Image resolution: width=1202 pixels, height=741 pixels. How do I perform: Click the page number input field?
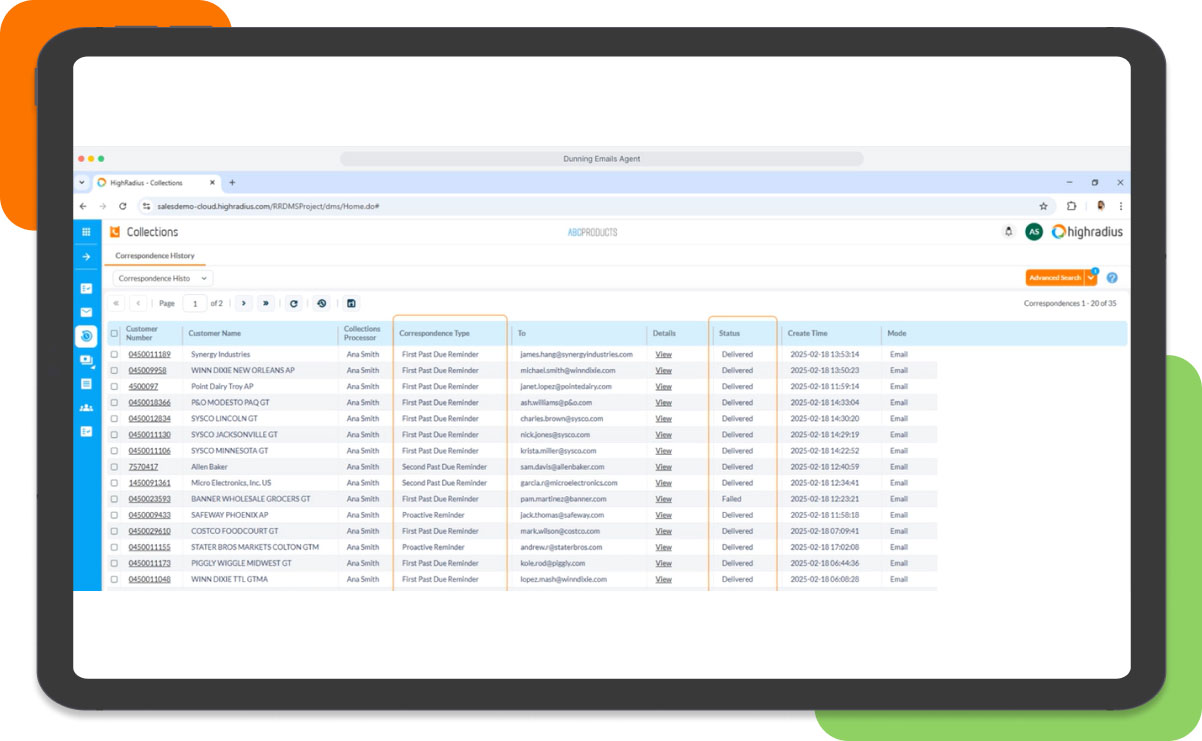pyautogui.click(x=194, y=303)
